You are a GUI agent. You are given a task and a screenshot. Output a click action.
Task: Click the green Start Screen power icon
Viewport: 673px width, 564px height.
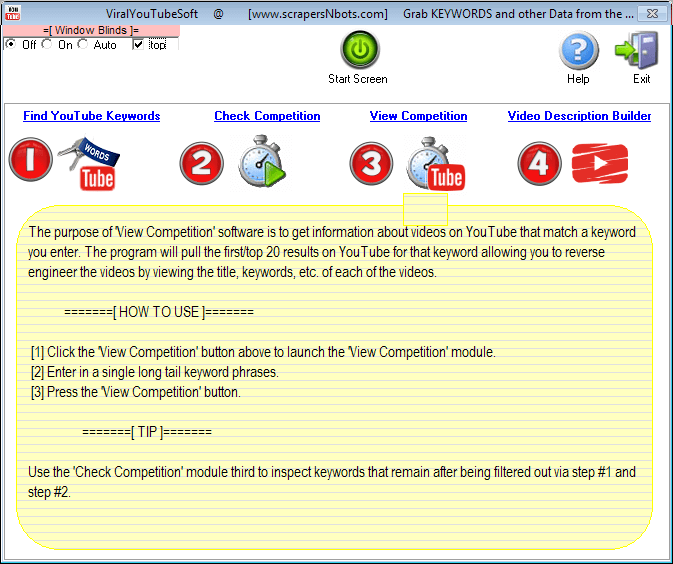pyautogui.click(x=360, y=50)
